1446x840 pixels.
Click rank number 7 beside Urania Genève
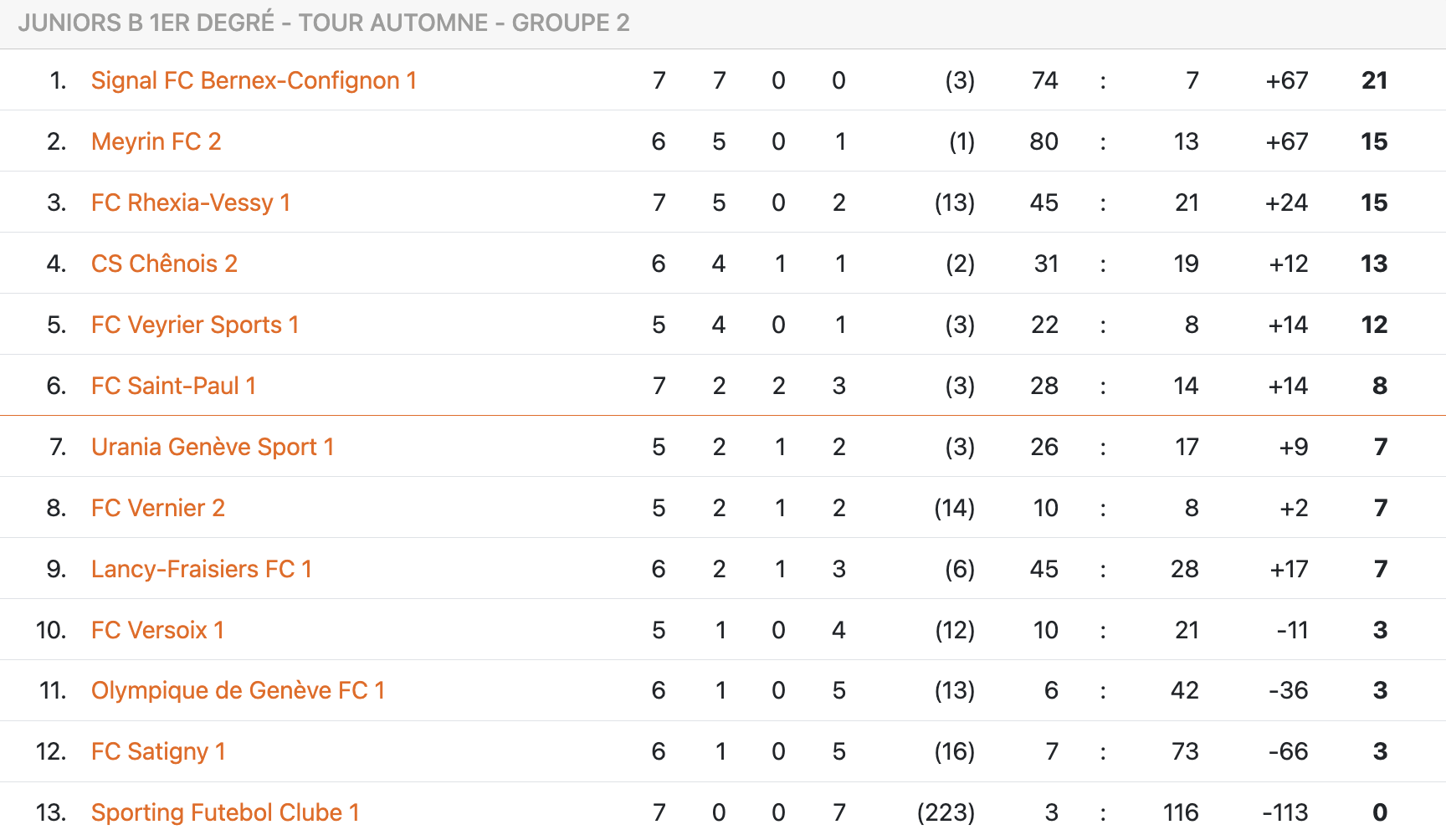(57, 447)
